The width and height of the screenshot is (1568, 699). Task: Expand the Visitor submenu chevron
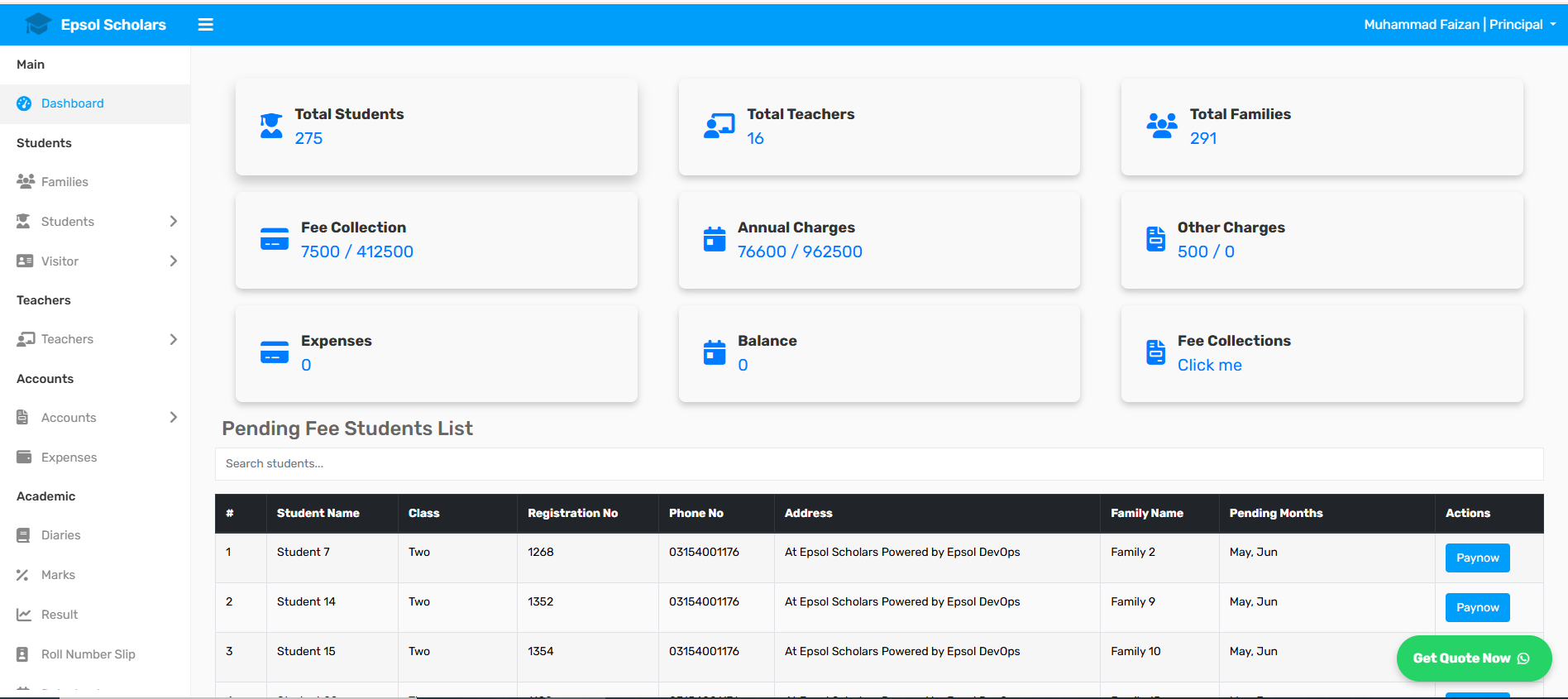coord(173,261)
